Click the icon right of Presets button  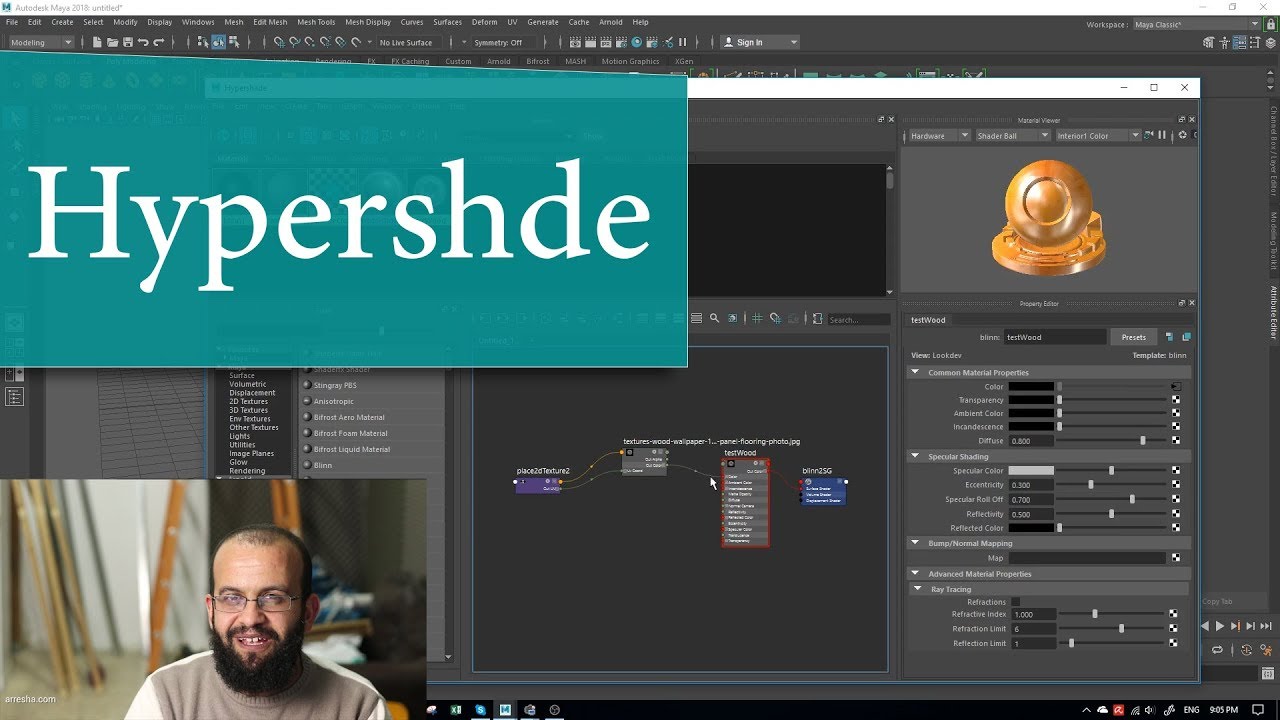click(1169, 337)
